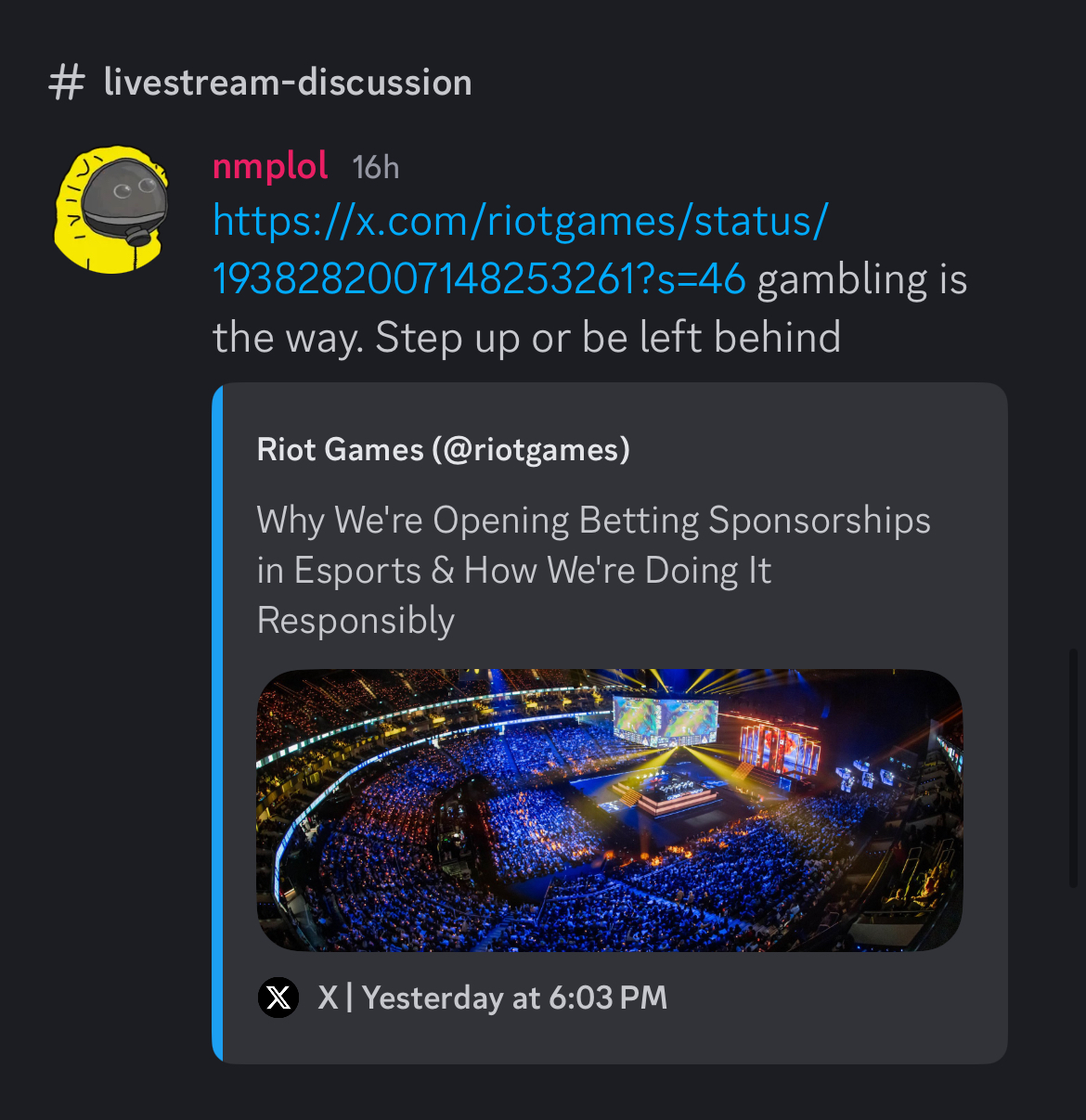This screenshot has width=1086, height=1120.
Task: Open 'Why We're Opening Betting Sponsorships' title
Action: coord(593,521)
